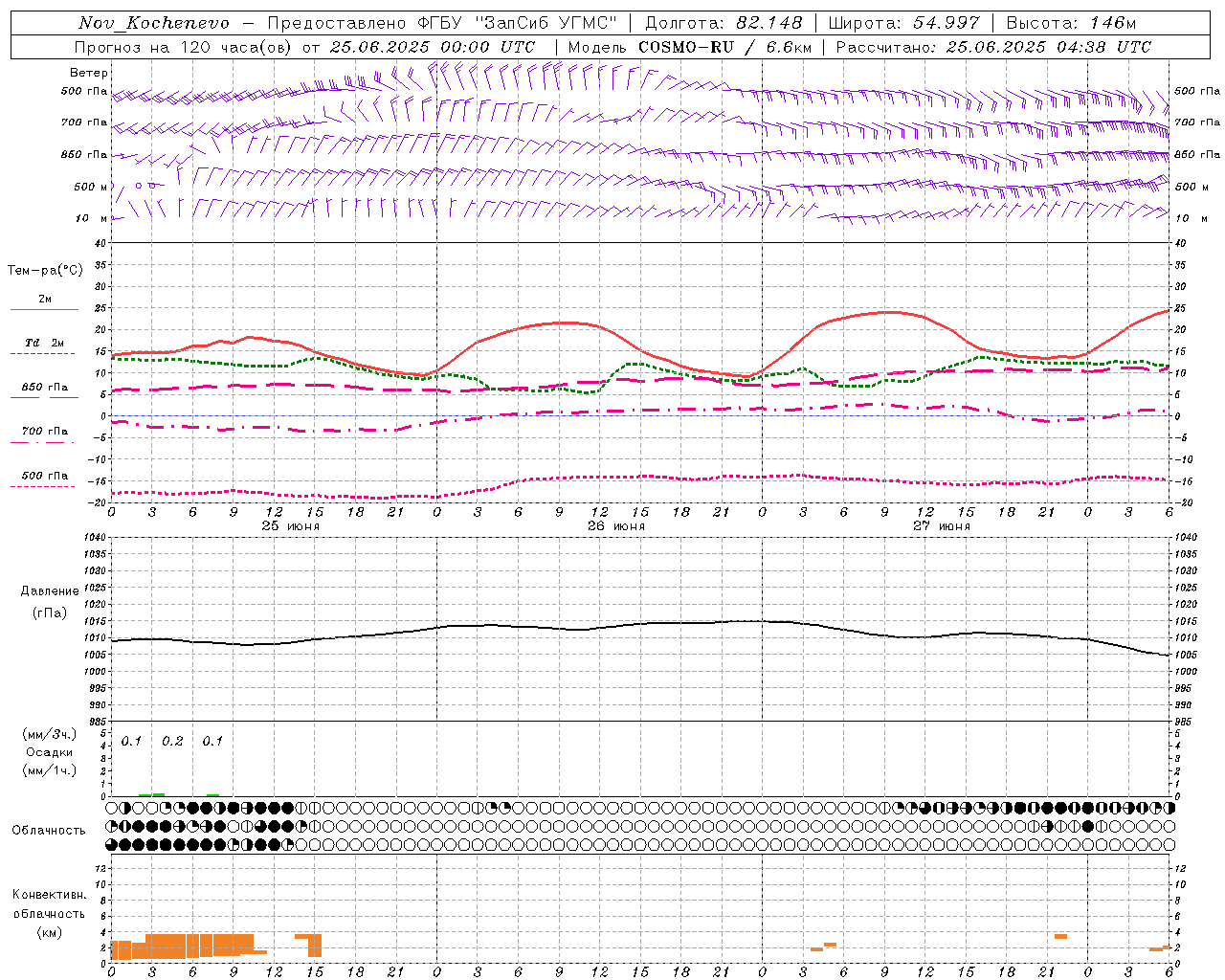Viewport: 1225px width, 980px height.
Task: Select the provider text ФГБУ "ЗапСиб УГМС"
Action: coord(518,23)
